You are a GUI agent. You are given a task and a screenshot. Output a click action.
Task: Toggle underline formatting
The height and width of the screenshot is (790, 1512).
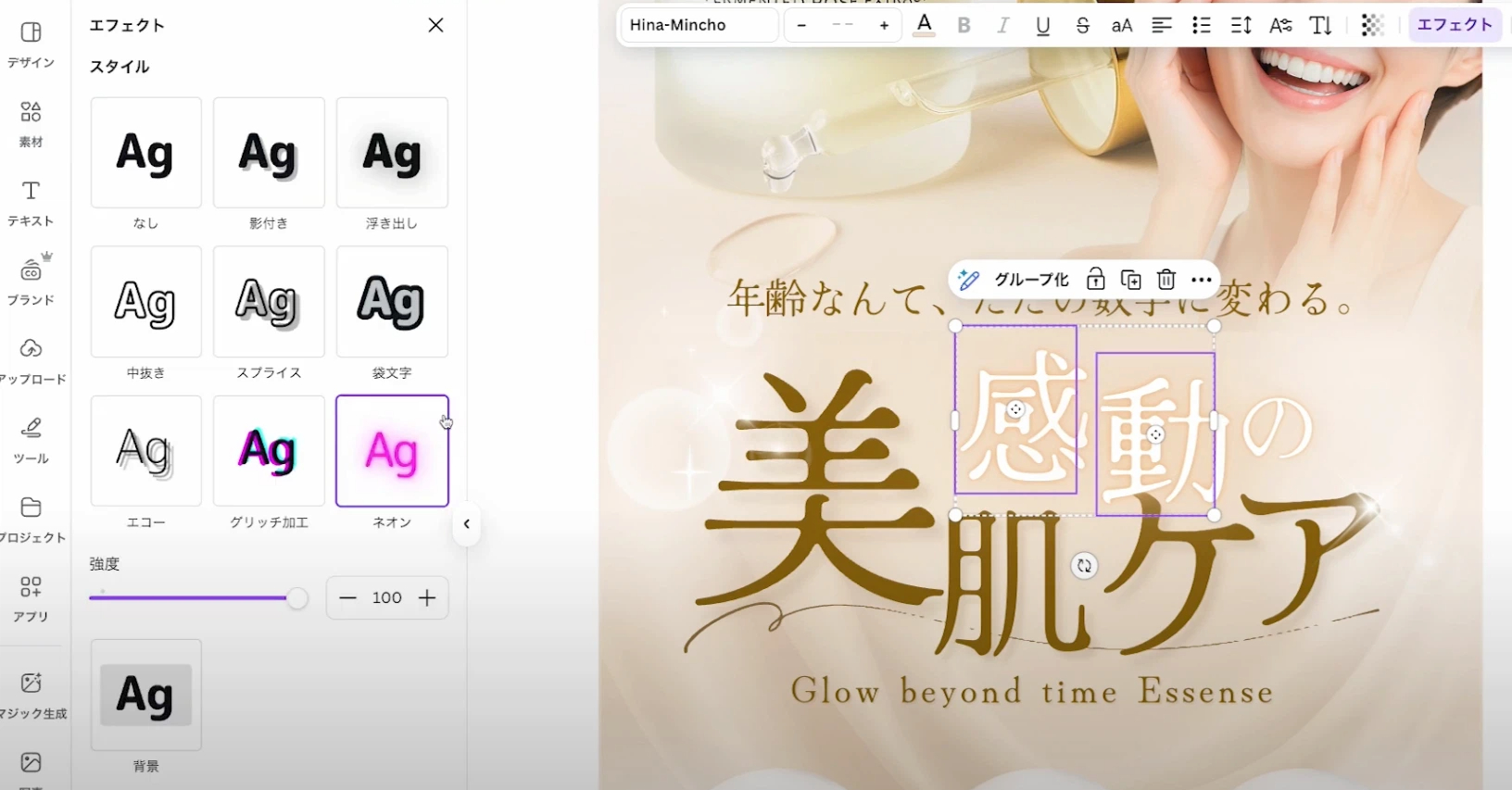[1042, 25]
